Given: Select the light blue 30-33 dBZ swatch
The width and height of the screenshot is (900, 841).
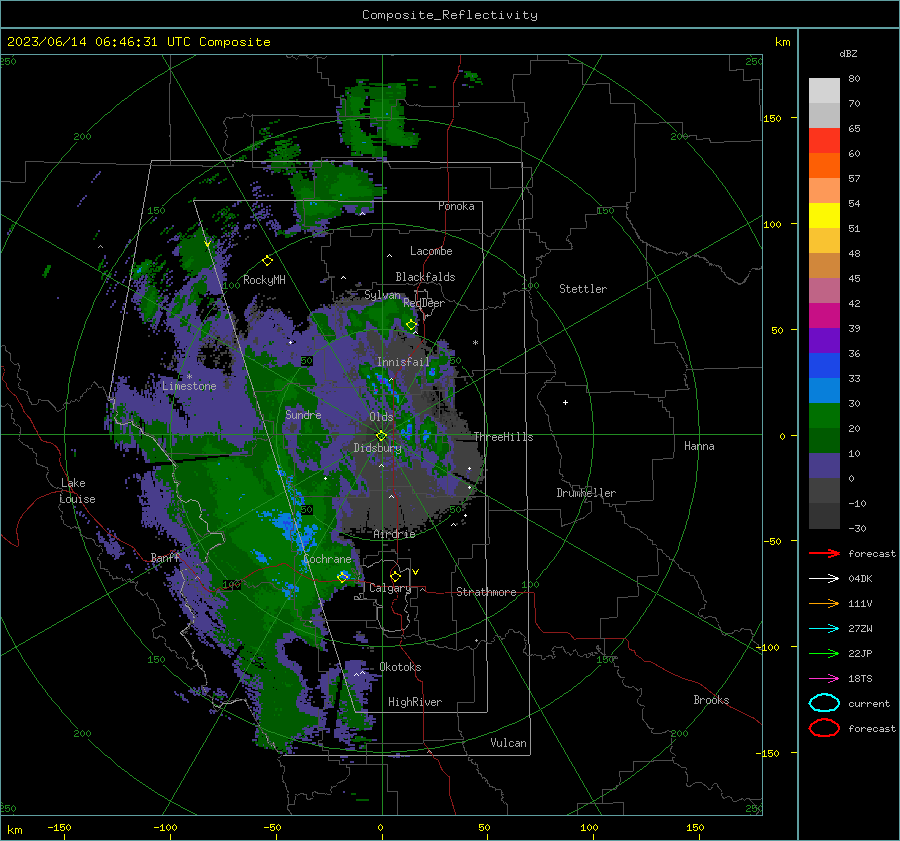Looking at the screenshot, I should 824,391.
